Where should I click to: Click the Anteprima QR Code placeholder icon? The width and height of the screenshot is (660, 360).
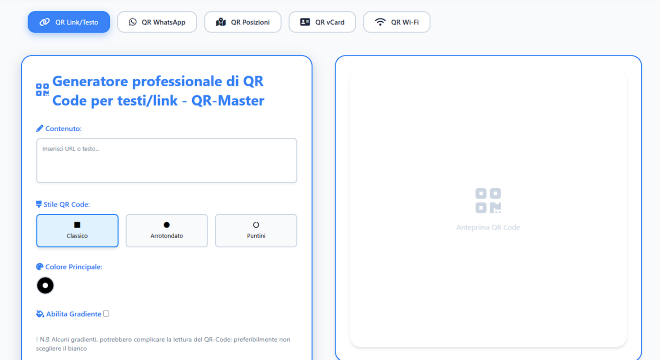488,200
